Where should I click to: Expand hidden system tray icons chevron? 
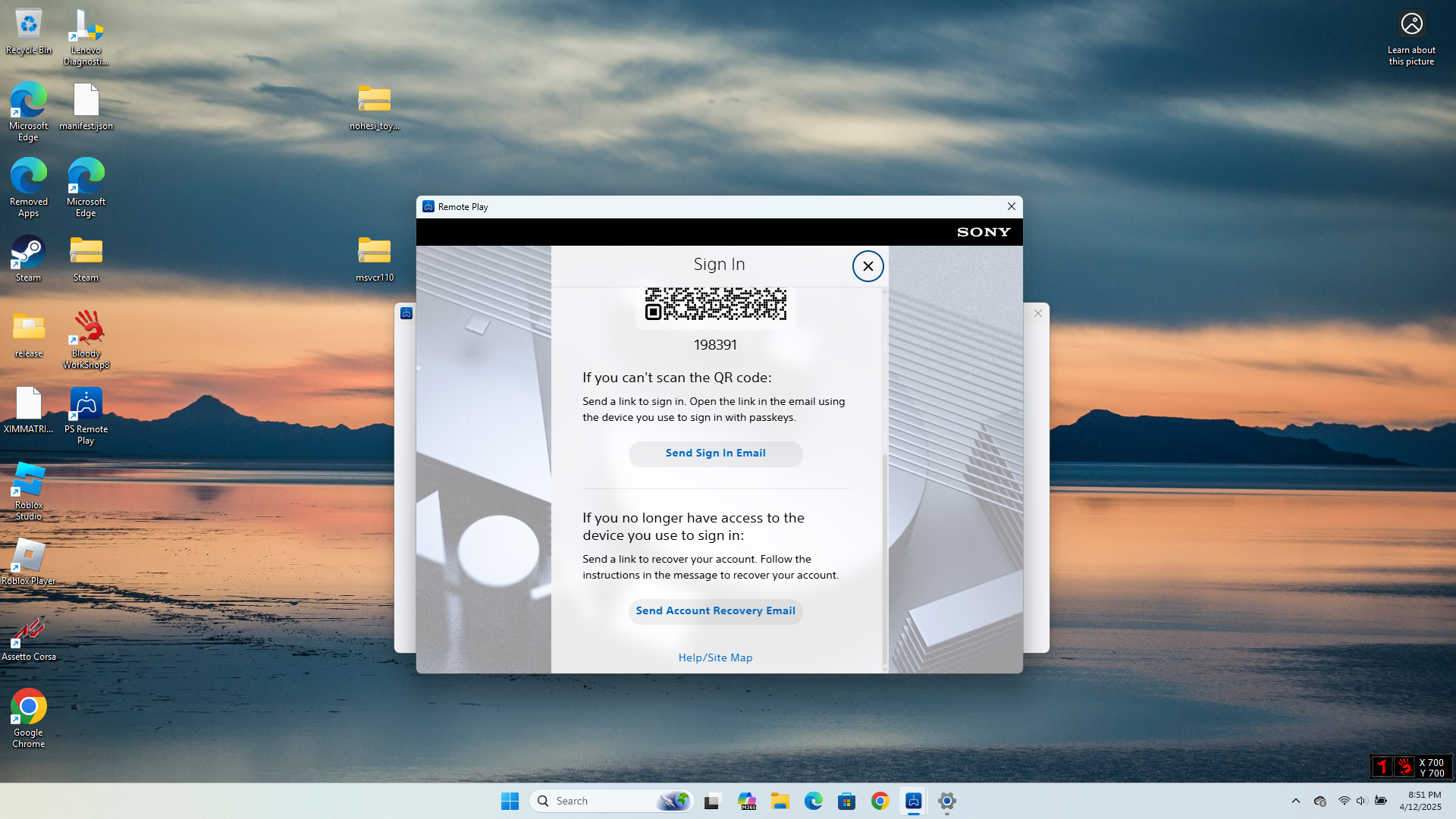[1295, 801]
